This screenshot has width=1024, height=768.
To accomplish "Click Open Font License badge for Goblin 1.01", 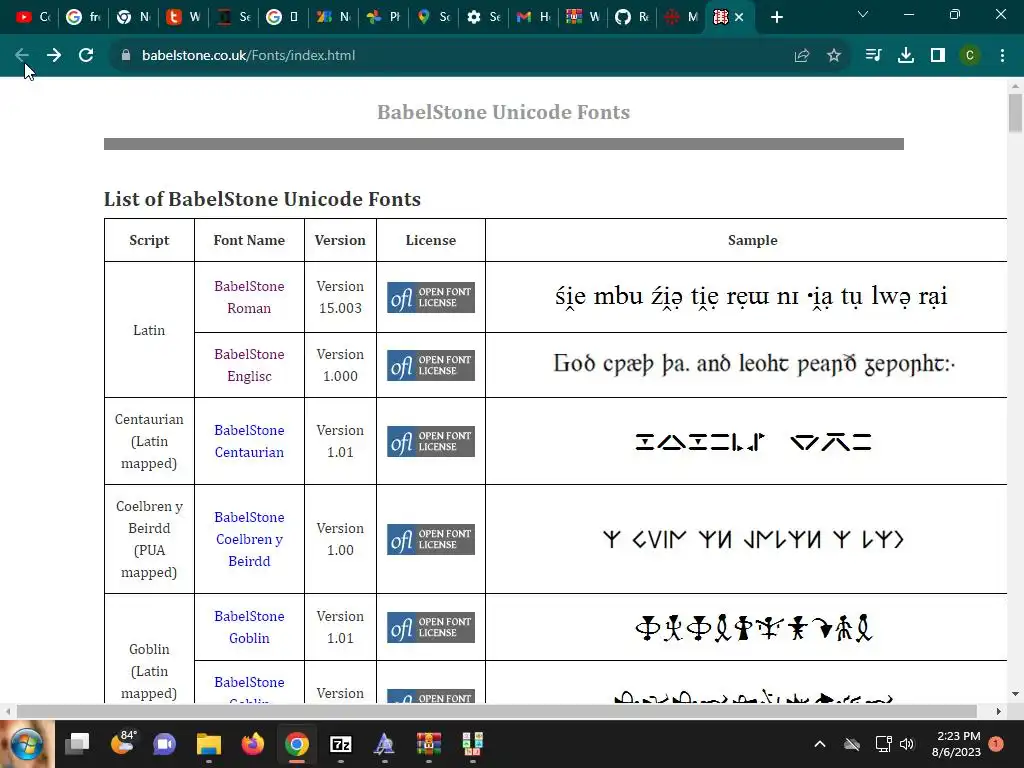I will click(x=430, y=628).
